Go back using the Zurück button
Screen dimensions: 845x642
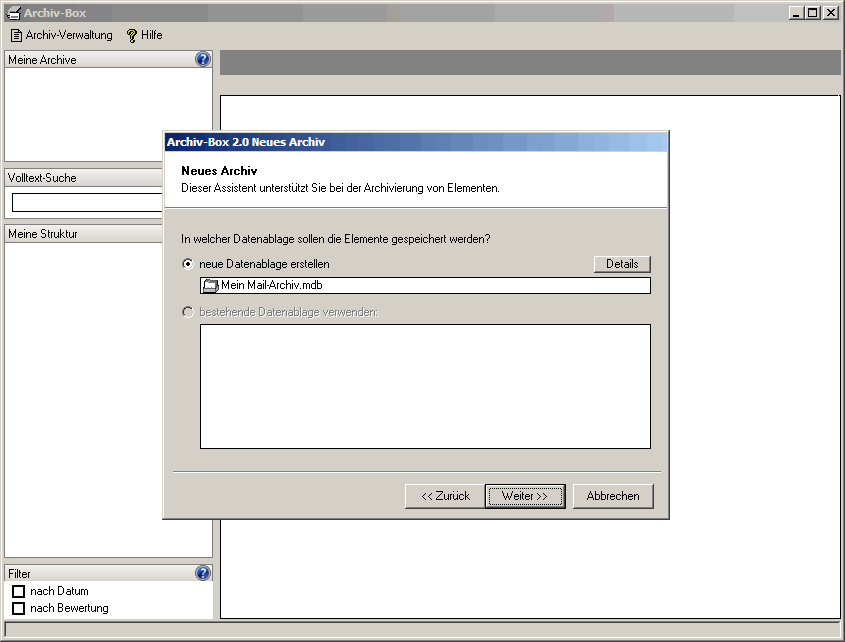[x=445, y=496]
